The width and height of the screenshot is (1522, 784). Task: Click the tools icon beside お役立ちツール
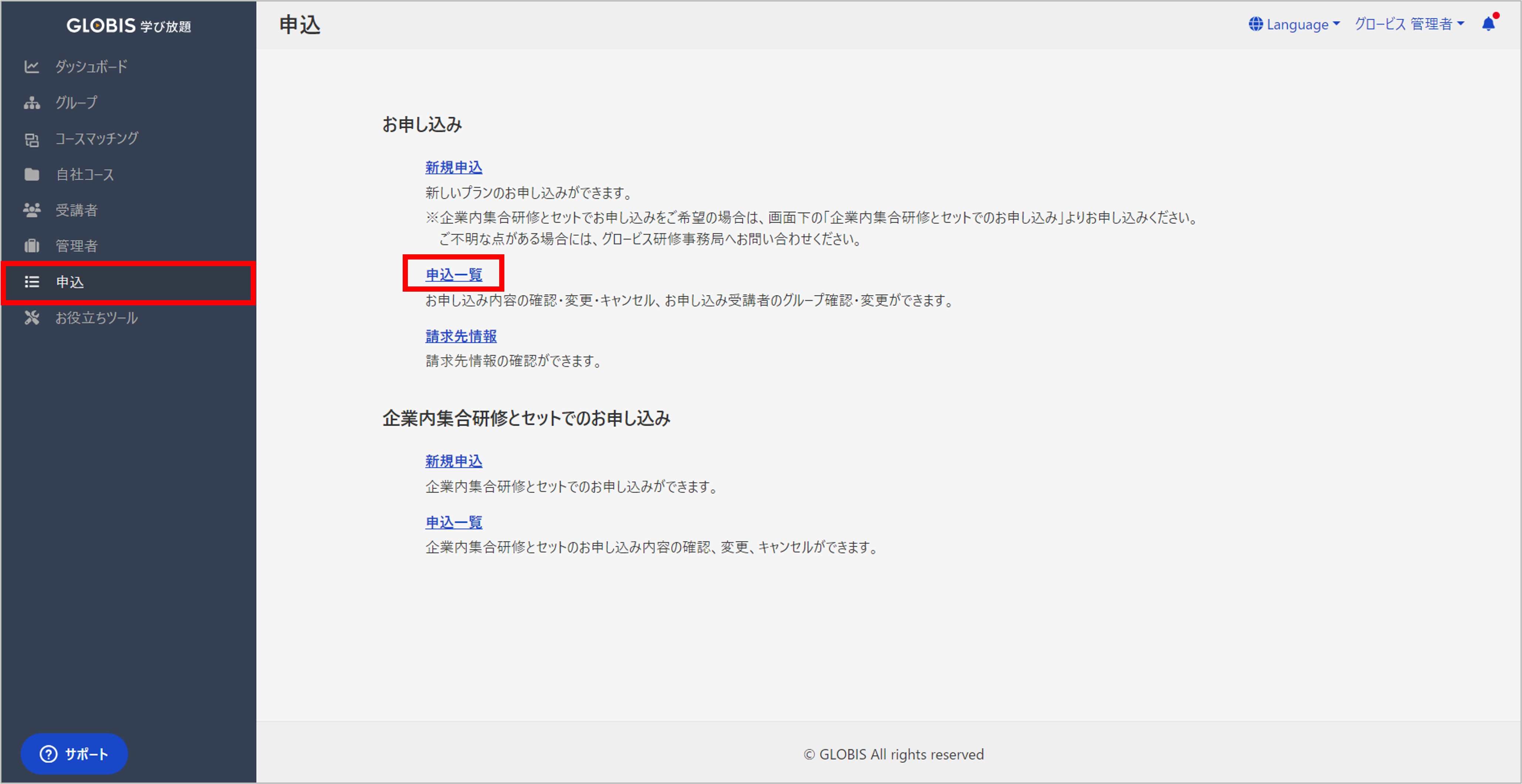point(32,318)
